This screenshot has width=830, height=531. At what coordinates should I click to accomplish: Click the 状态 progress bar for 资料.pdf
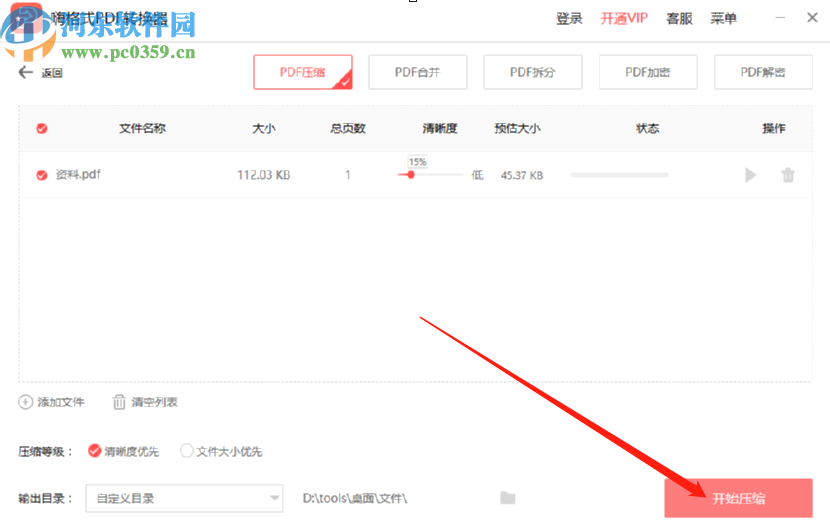point(619,175)
